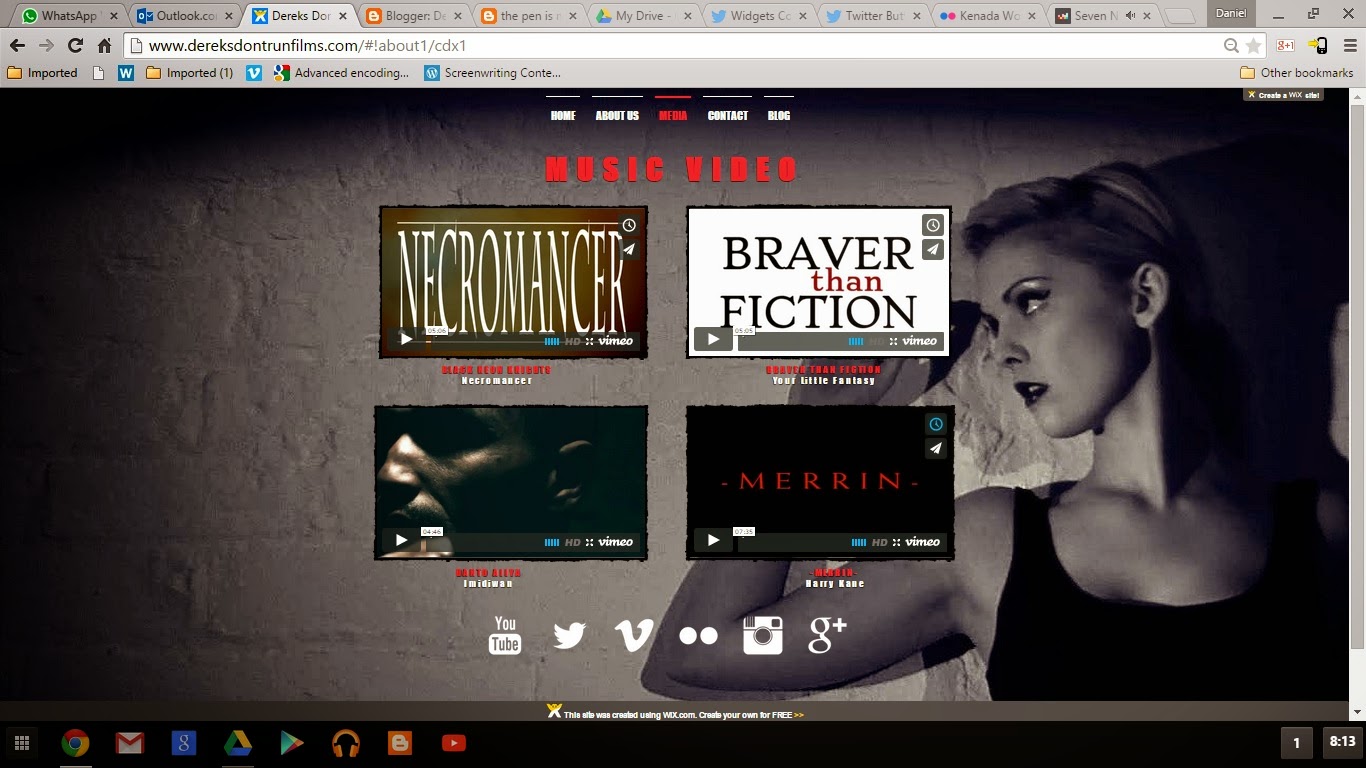1366x768 pixels.
Task: Open Vimeo logo link on Merrin player
Action: 922,542
